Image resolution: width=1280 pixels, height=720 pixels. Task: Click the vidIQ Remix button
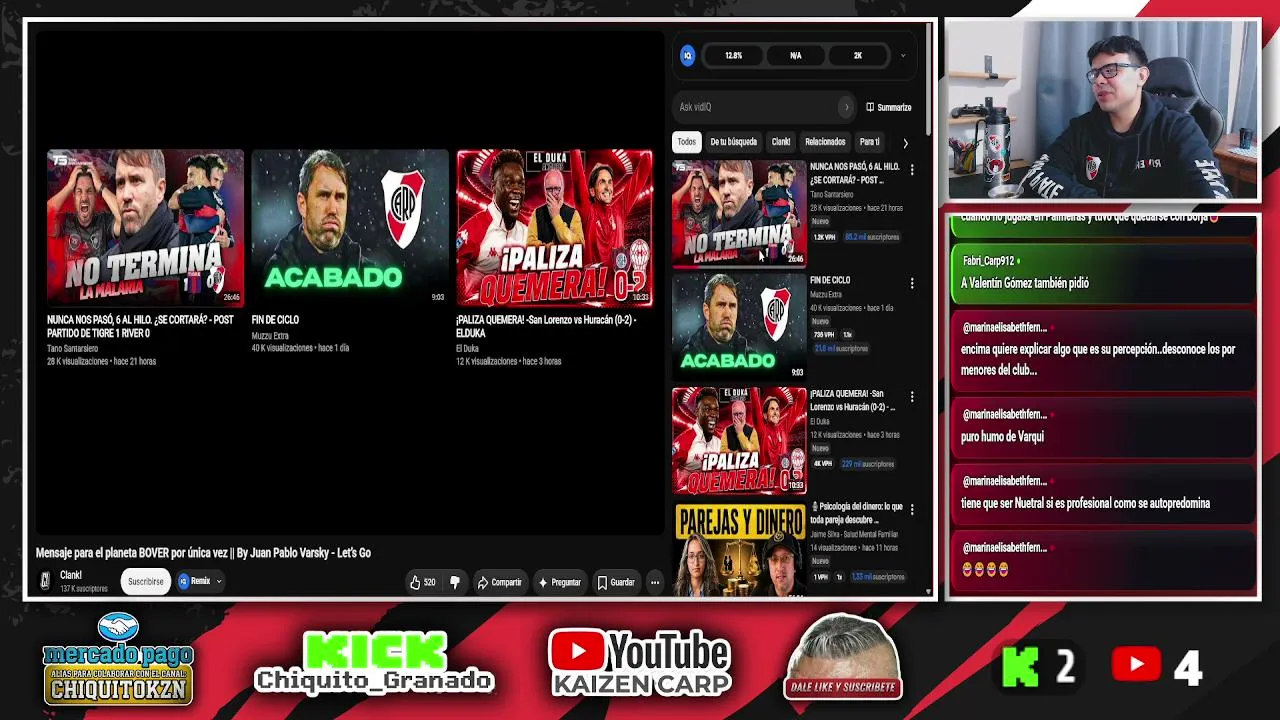coord(195,581)
